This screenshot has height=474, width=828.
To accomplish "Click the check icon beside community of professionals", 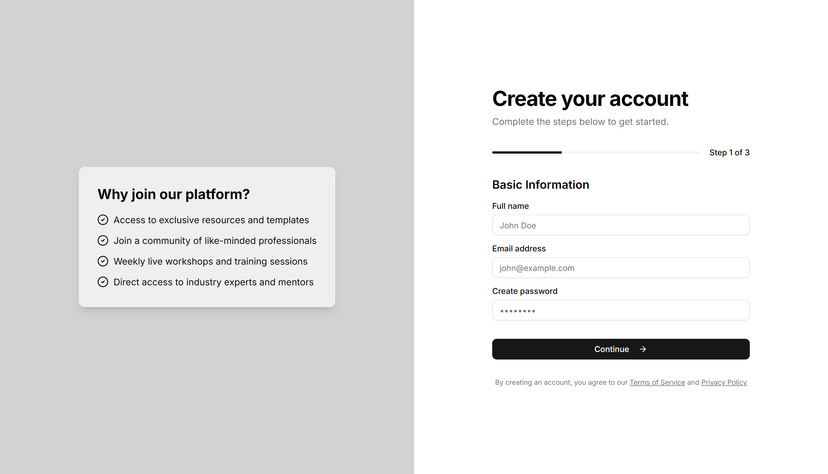I will click(103, 241).
